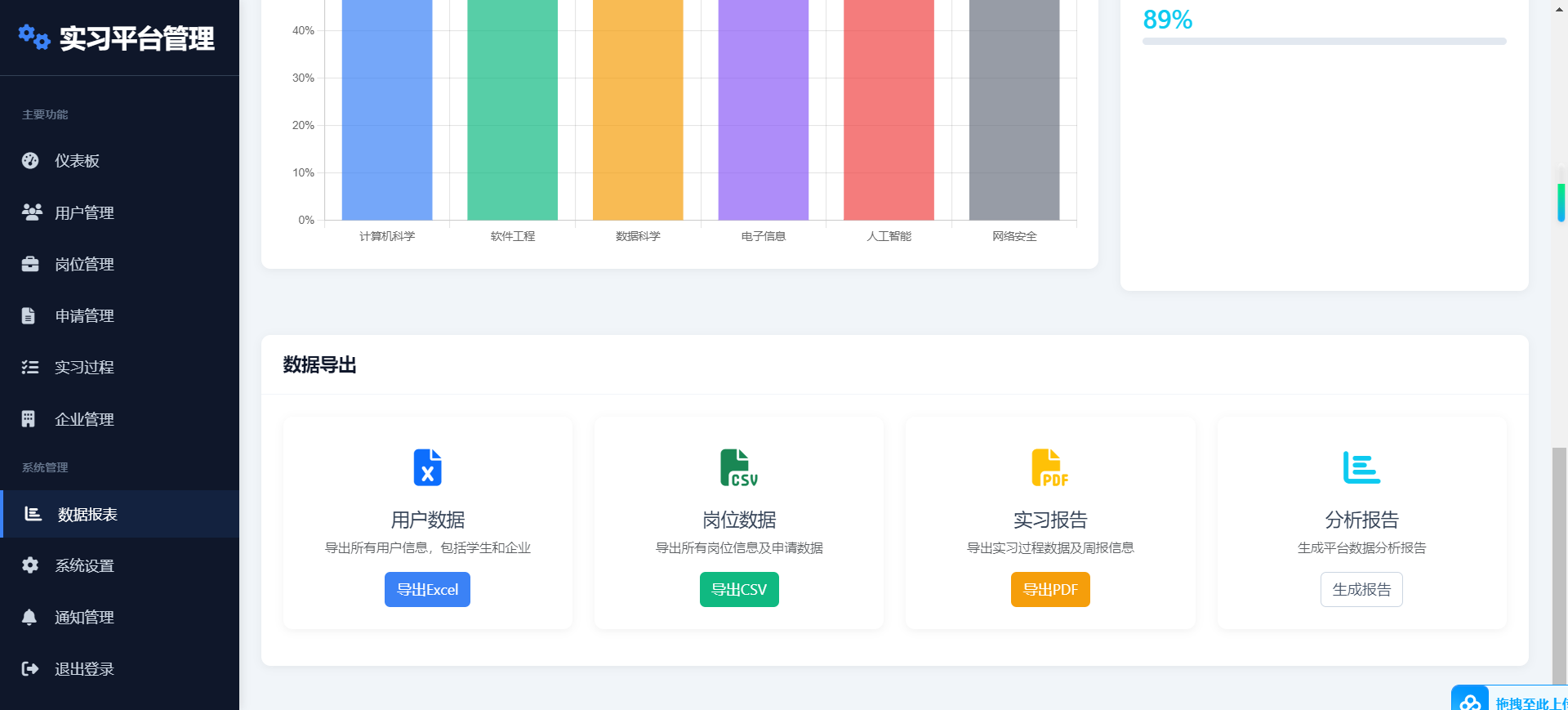Click the dashboard gauge icon beside 仪表板
The image size is (1568, 710).
(x=30, y=161)
